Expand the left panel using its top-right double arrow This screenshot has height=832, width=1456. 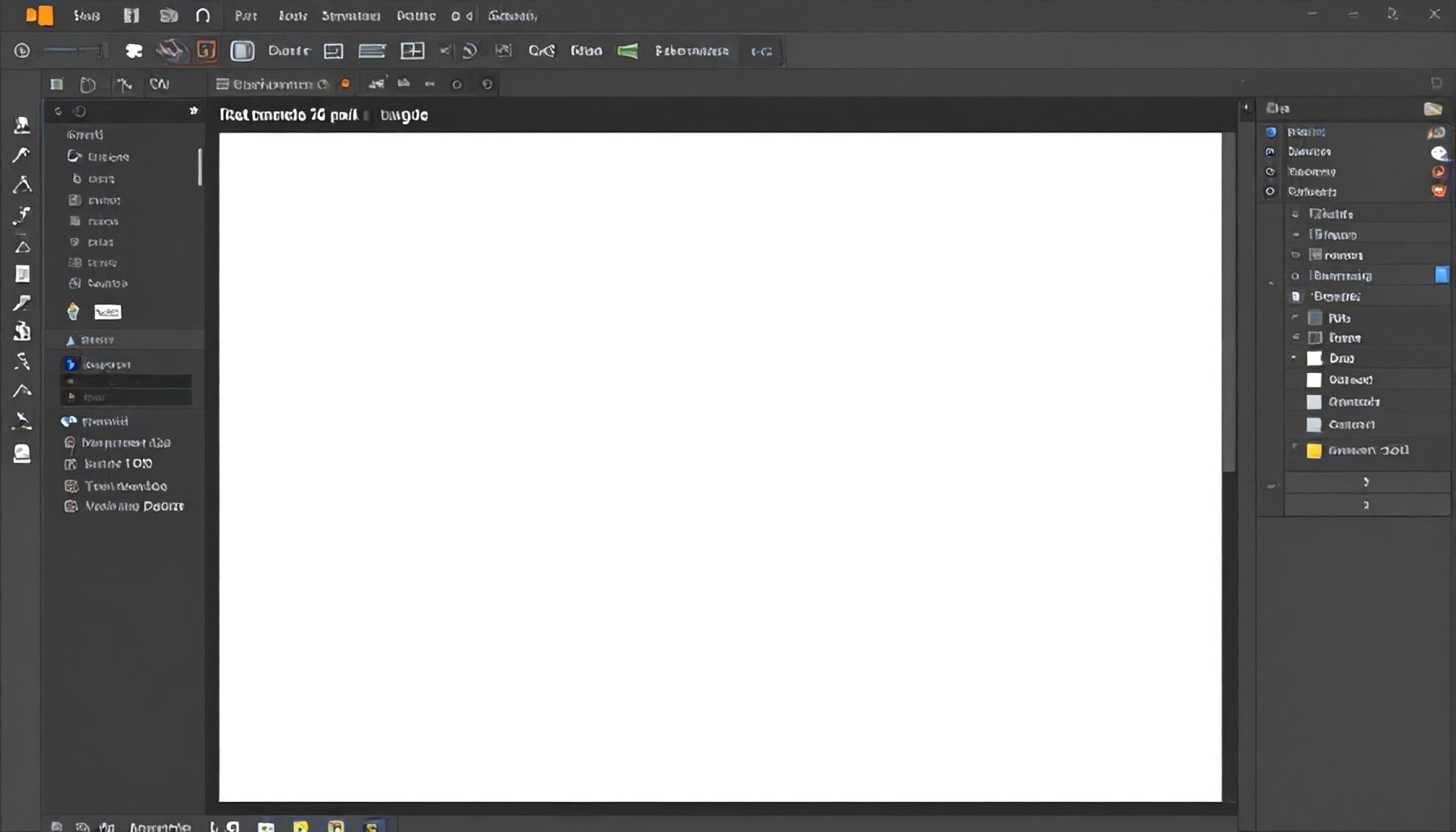pyautogui.click(x=193, y=110)
